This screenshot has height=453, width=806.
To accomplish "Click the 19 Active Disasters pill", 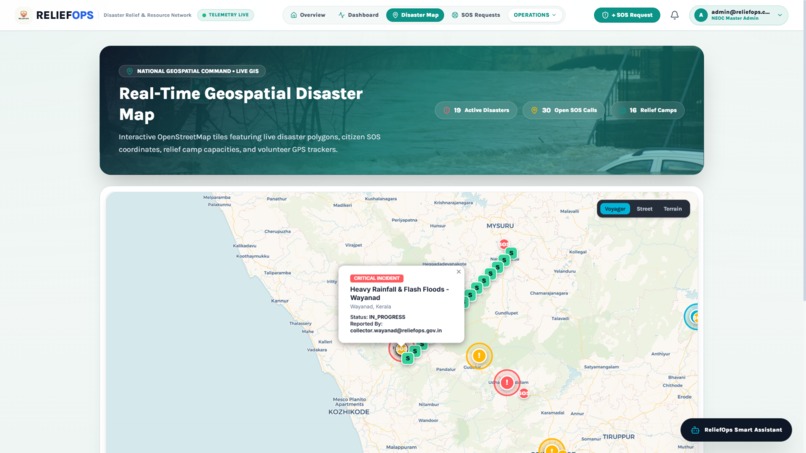I will (476, 110).
